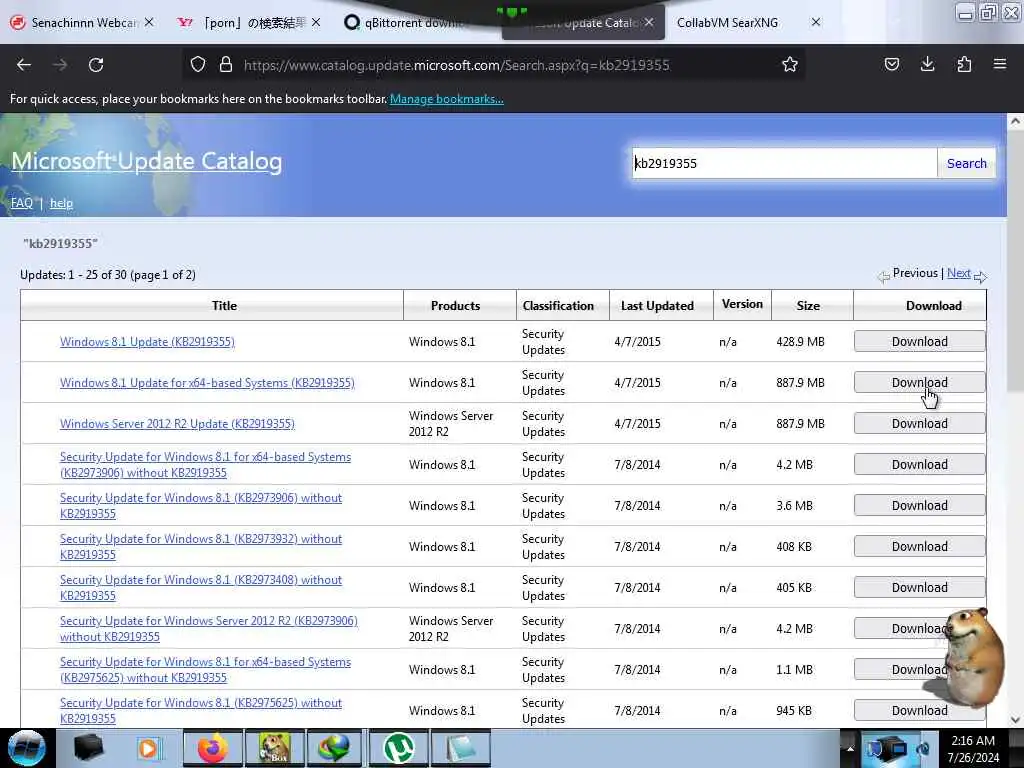Download the 3.6 MB security update
1024x768 pixels.
point(920,505)
